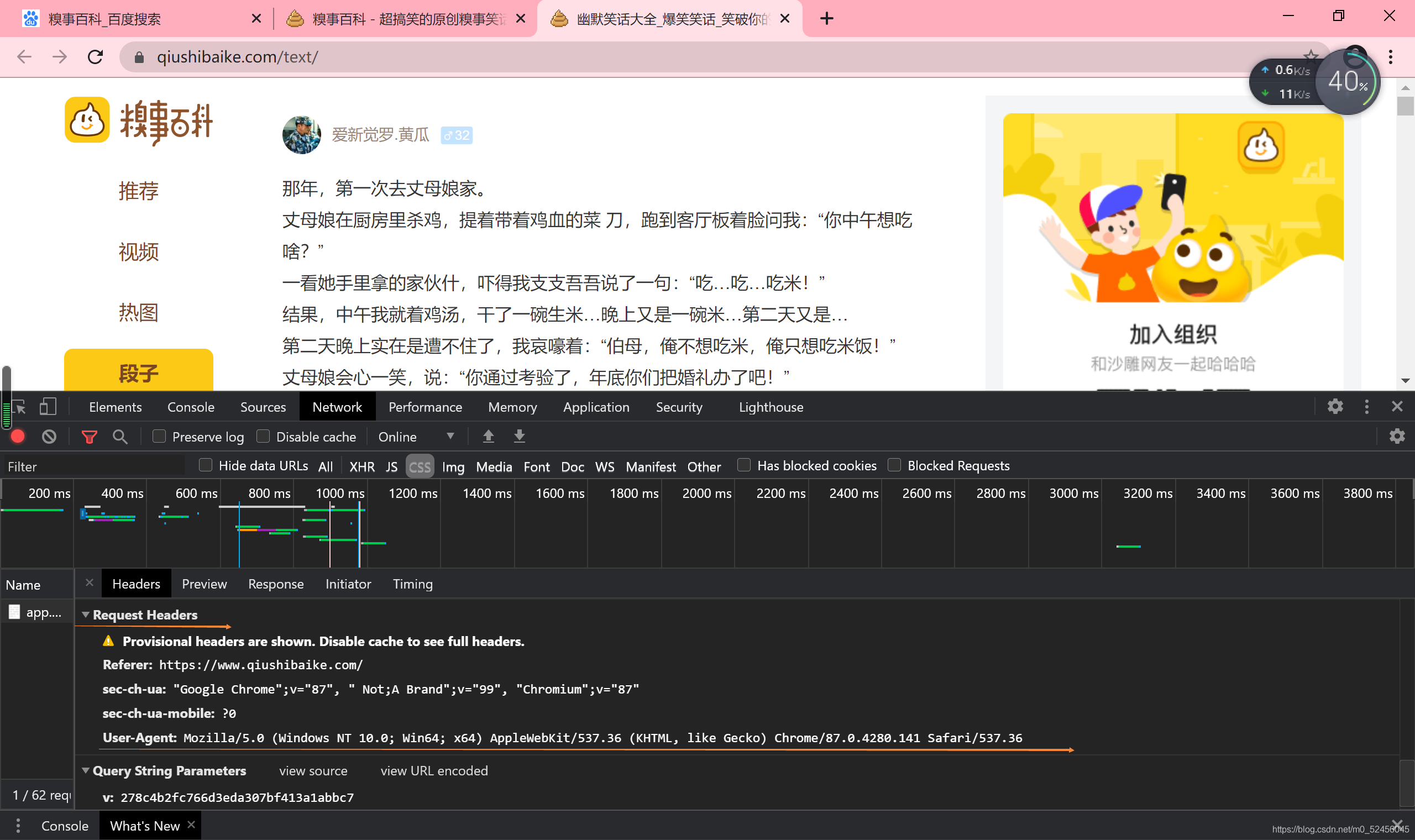Image resolution: width=1415 pixels, height=840 pixels.
Task: Toggle the device toolbar icon
Action: point(48,407)
